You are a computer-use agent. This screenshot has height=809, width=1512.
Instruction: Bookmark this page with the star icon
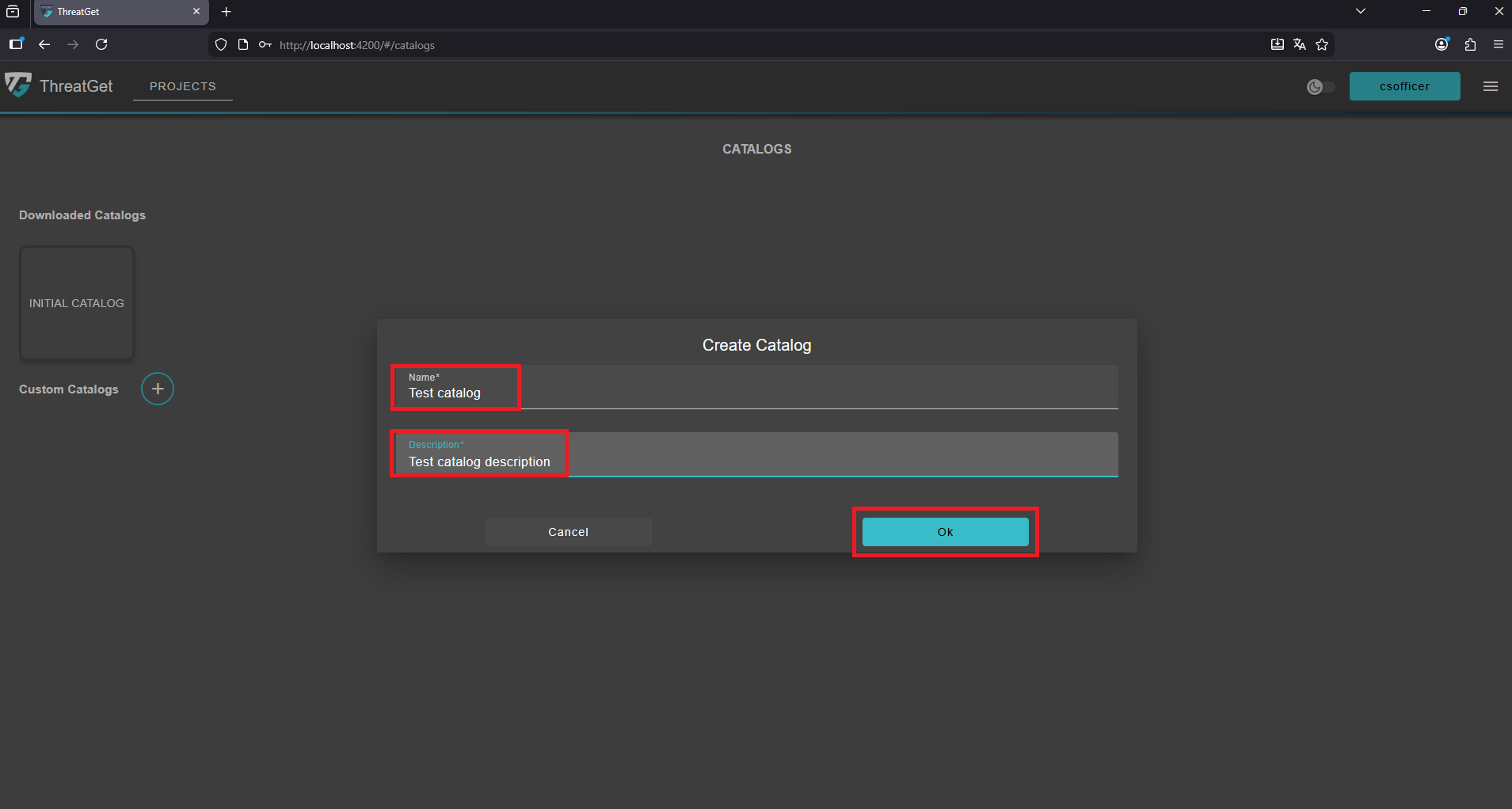[1321, 44]
